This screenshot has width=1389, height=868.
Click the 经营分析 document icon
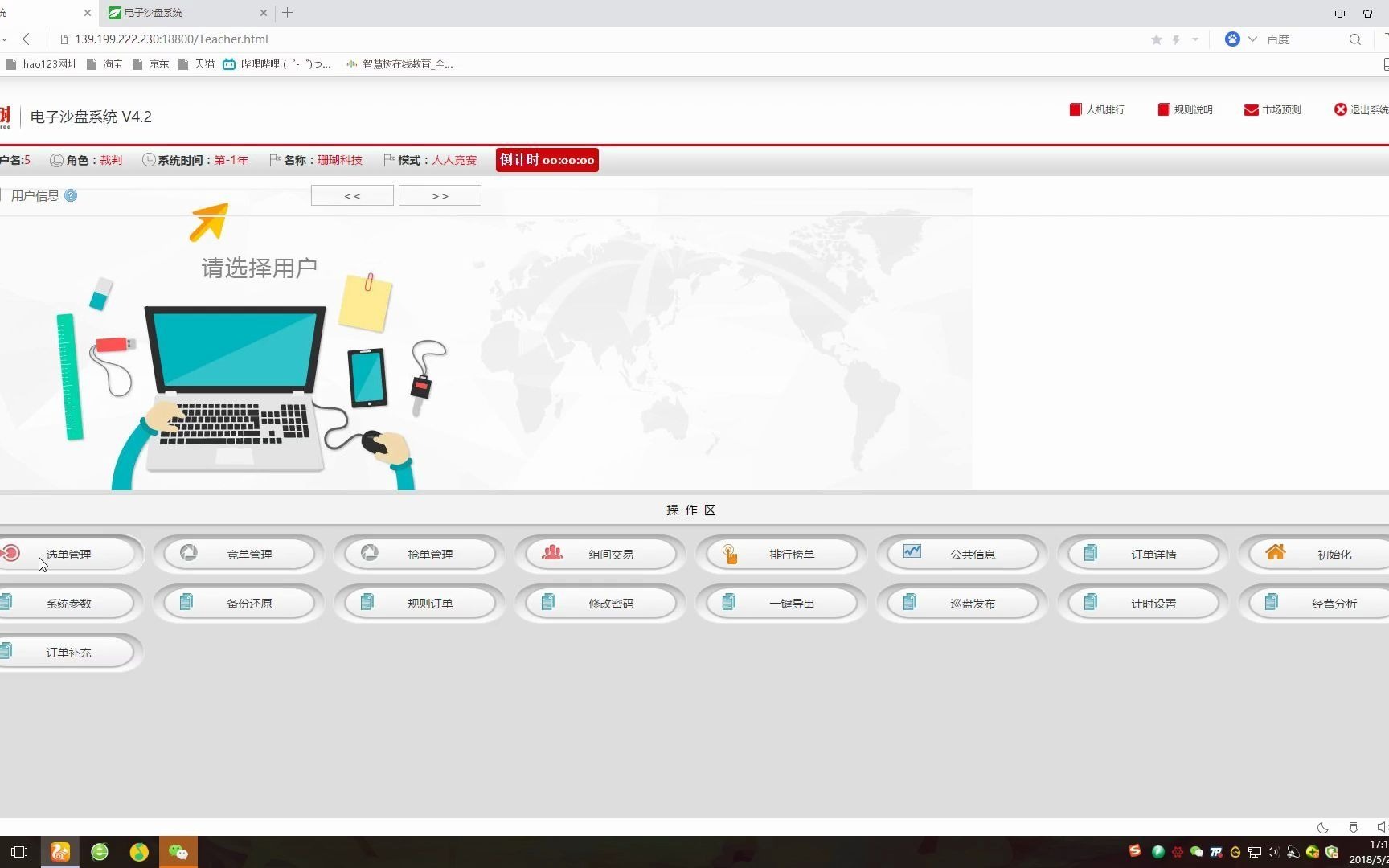1272,602
